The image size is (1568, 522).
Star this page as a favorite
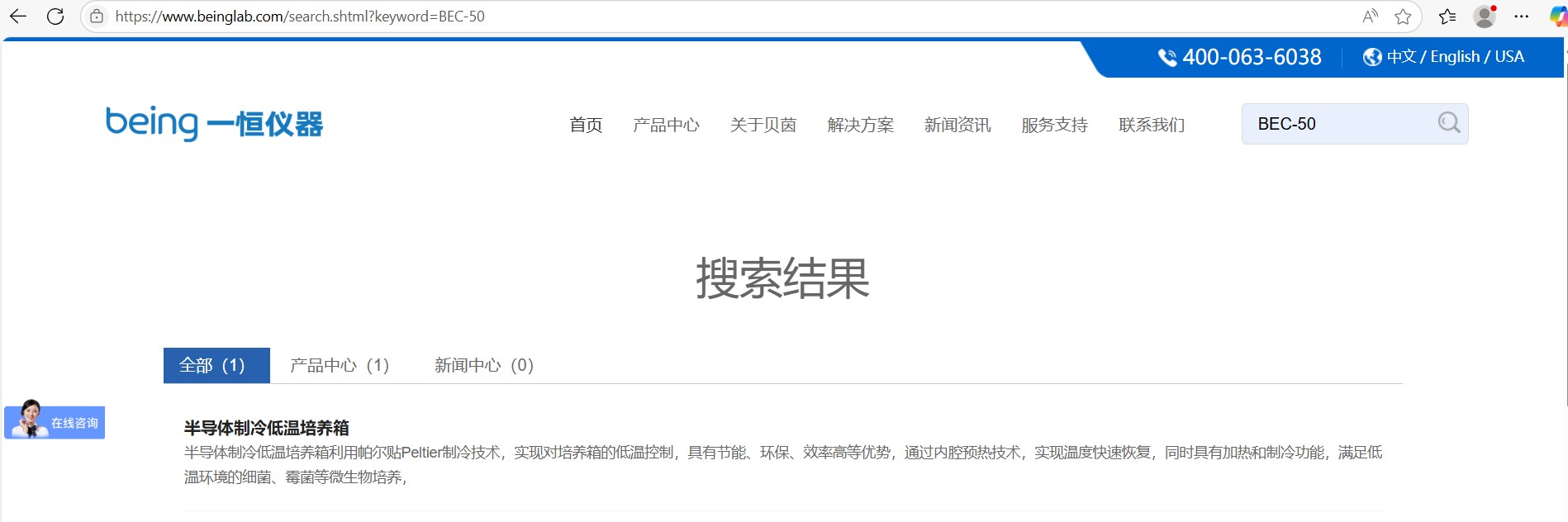click(1403, 17)
